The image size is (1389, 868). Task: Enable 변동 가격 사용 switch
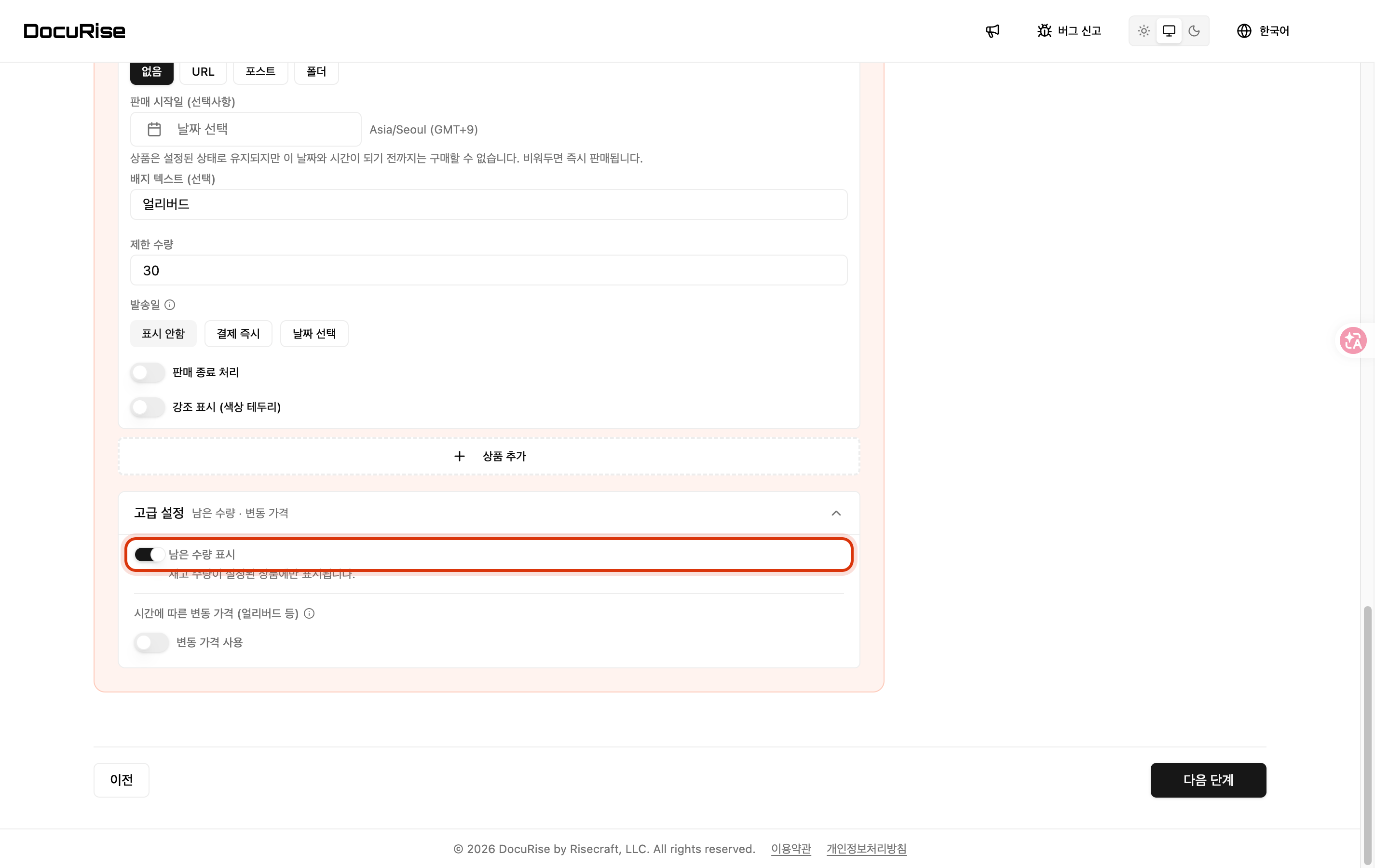pos(151,642)
